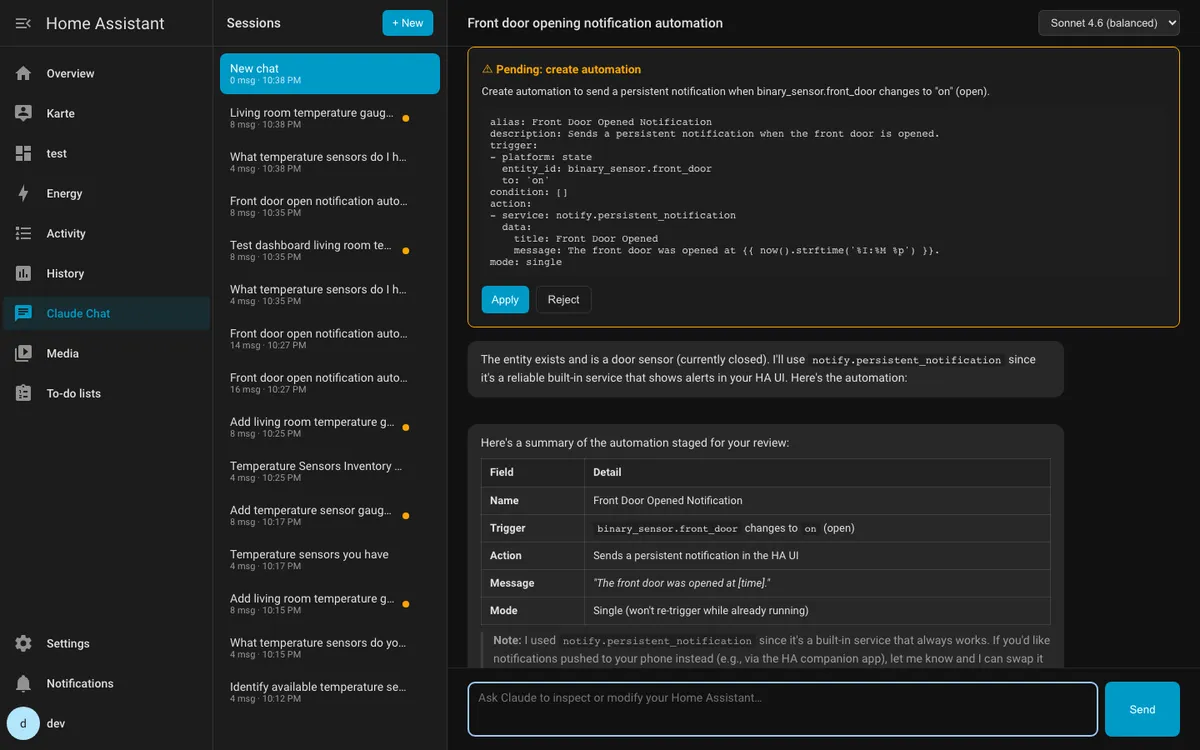This screenshot has height=750, width=1200.
Task: Apply the pending automation
Action: [x=505, y=299]
